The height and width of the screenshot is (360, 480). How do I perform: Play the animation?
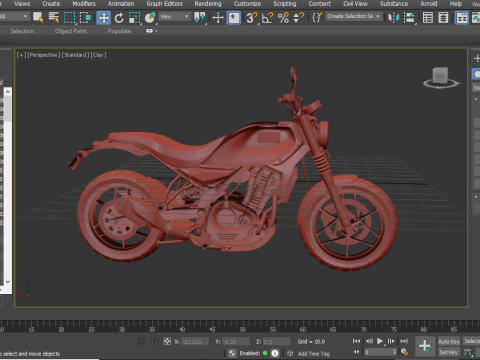coord(380,341)
